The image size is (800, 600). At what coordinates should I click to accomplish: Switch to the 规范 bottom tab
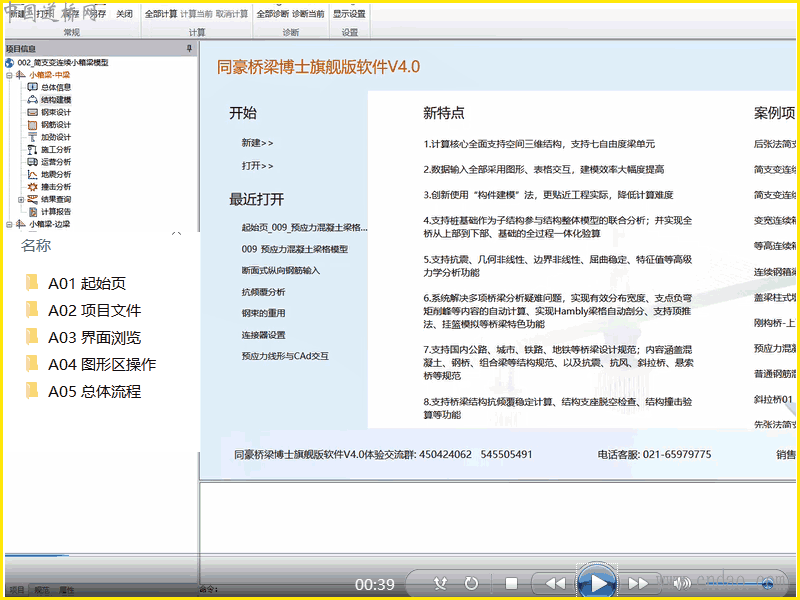coord(42,590)
